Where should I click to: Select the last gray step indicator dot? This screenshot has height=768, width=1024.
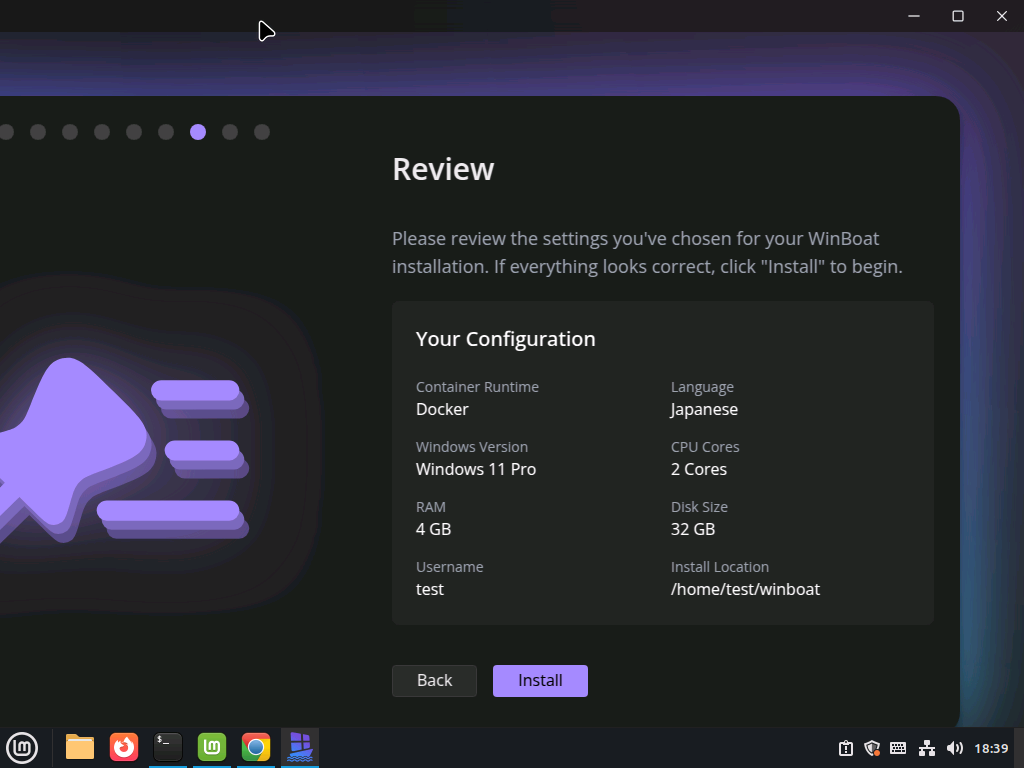(262, 132)
